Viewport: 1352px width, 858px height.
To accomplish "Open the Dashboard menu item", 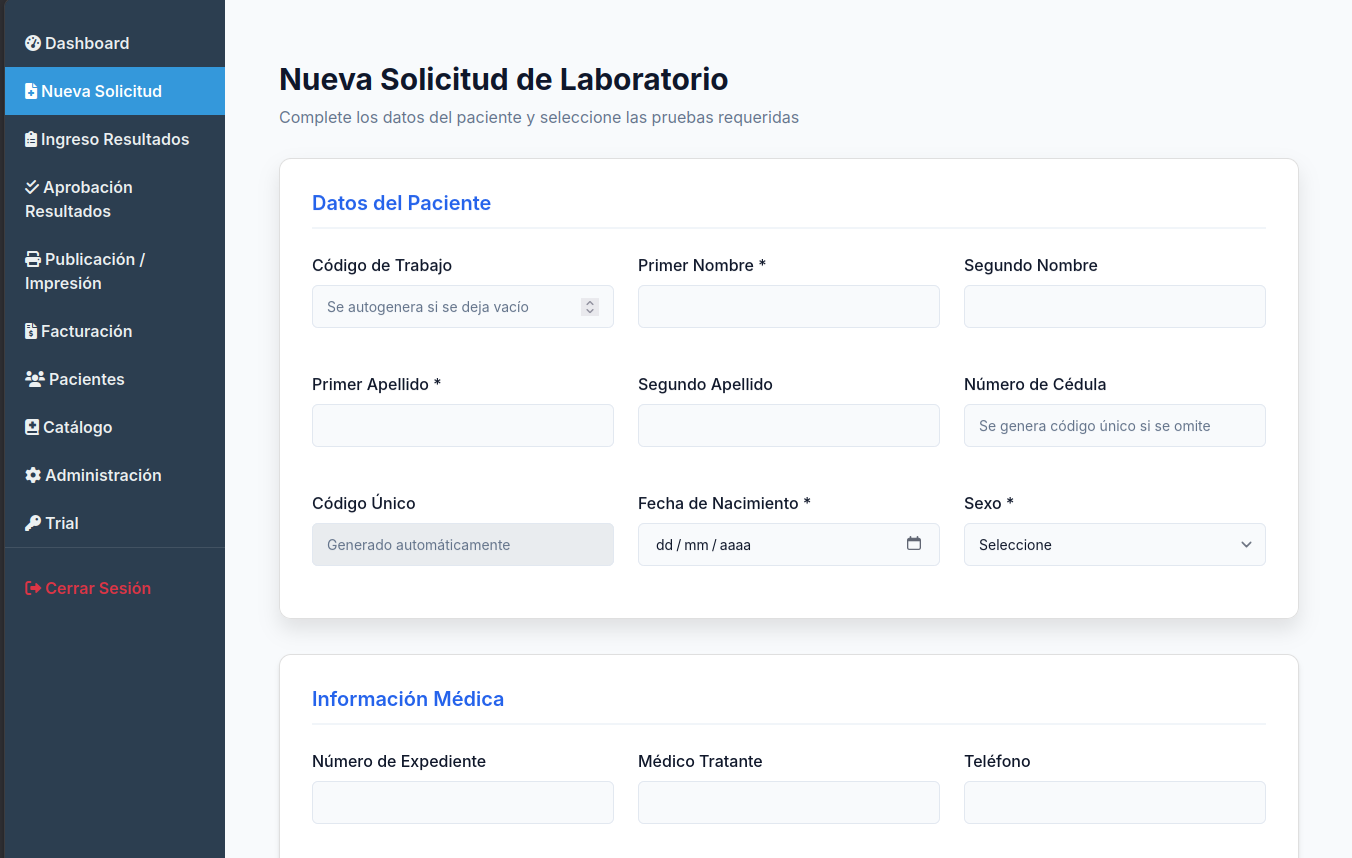I will click(x=115, y=43).
